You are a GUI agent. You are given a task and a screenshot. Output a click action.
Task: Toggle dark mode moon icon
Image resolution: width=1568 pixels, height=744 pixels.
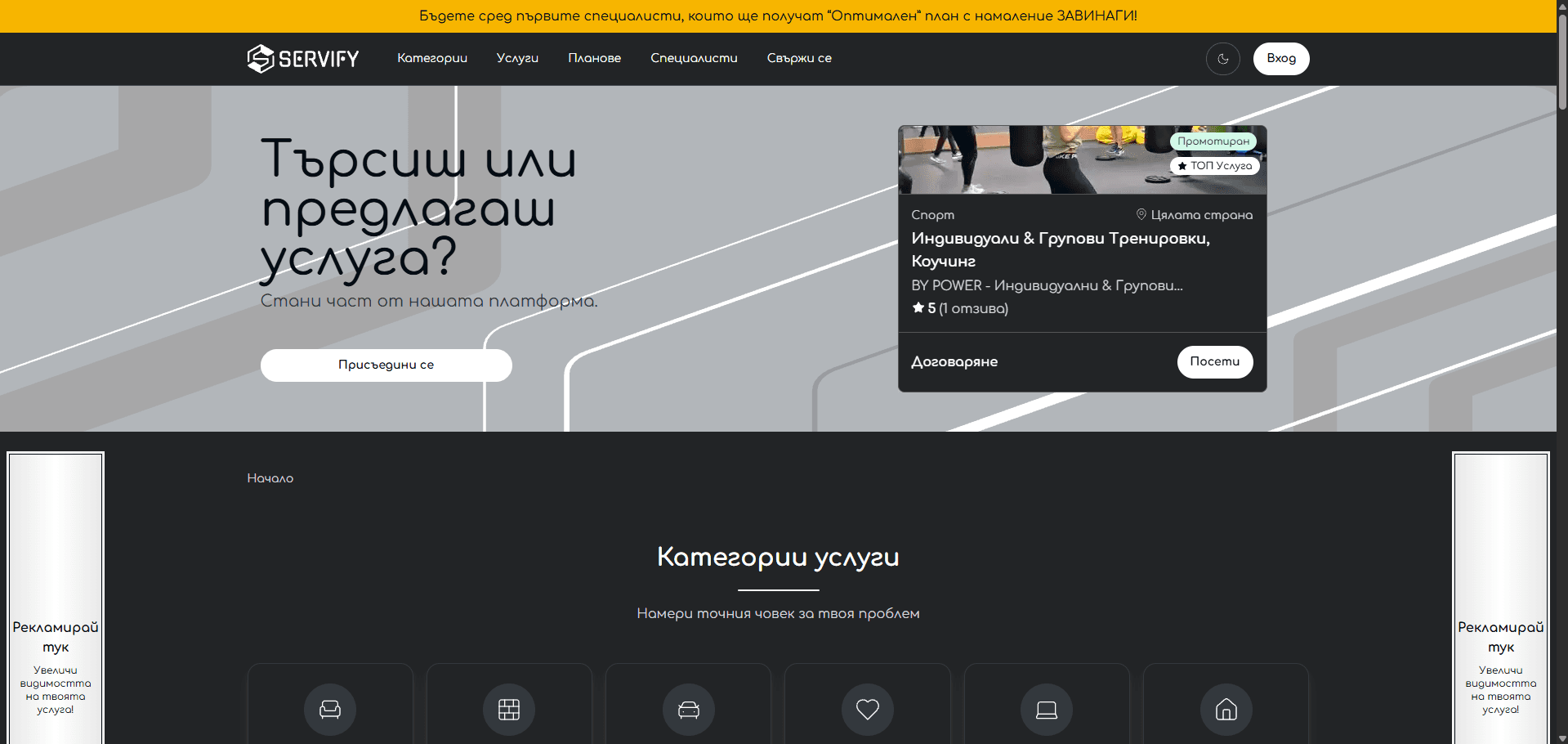[x=1223, y=59]
